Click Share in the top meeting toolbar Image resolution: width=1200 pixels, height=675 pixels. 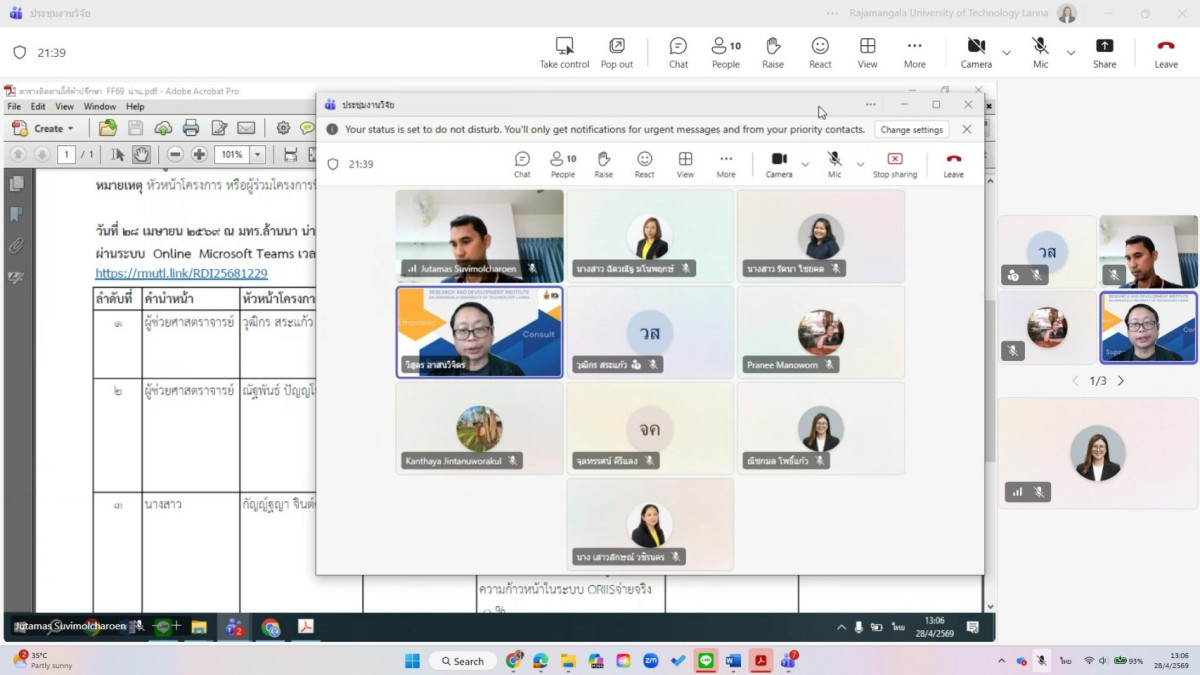[1104, 53]
